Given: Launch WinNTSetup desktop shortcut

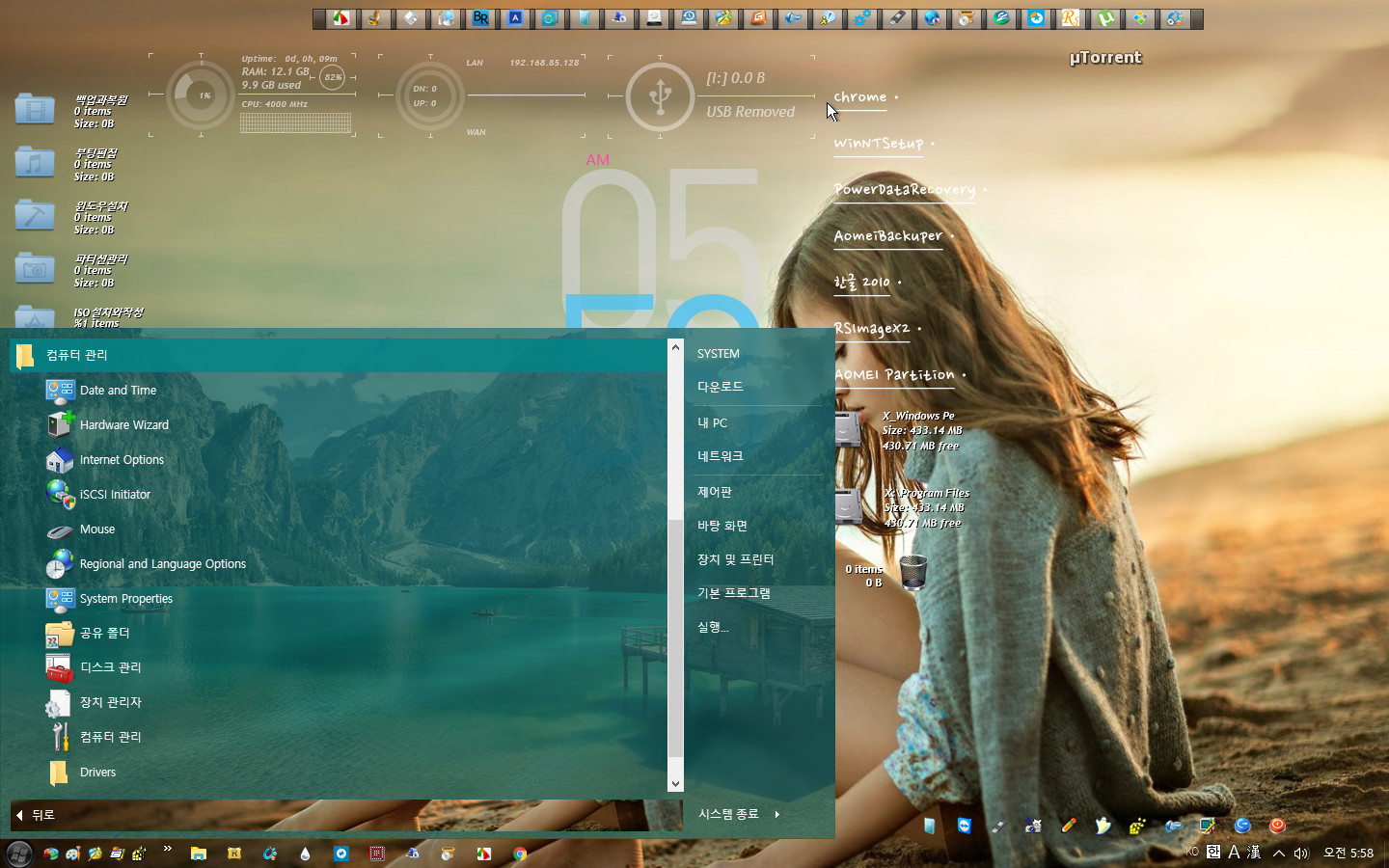Looking at the screenshot, I should [x=879, y=144].
